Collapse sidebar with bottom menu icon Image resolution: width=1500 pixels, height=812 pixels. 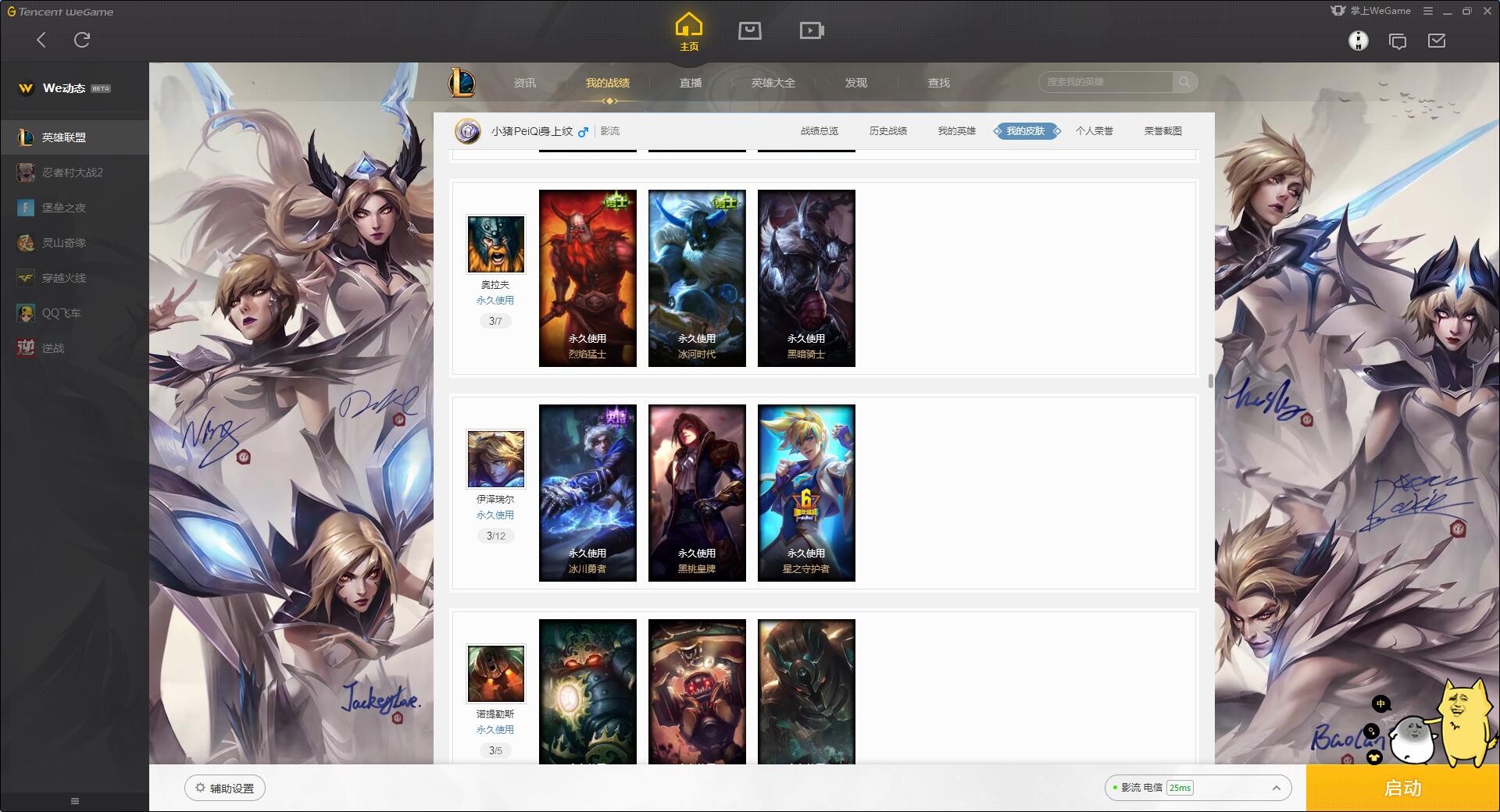pyautogui.click(x=75, y=801)
